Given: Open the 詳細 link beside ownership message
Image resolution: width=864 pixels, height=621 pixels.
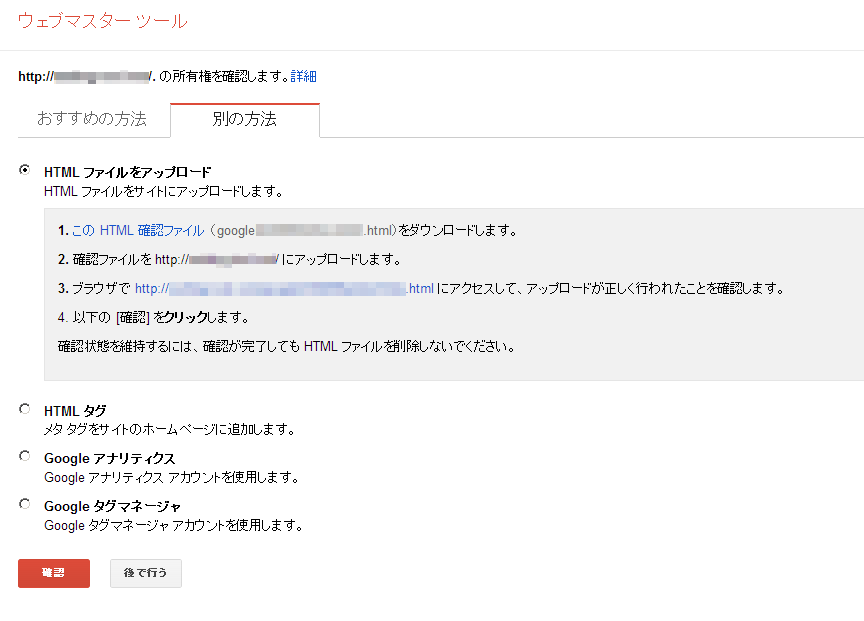Looking at the screenshot, I should tap(303, 76).
